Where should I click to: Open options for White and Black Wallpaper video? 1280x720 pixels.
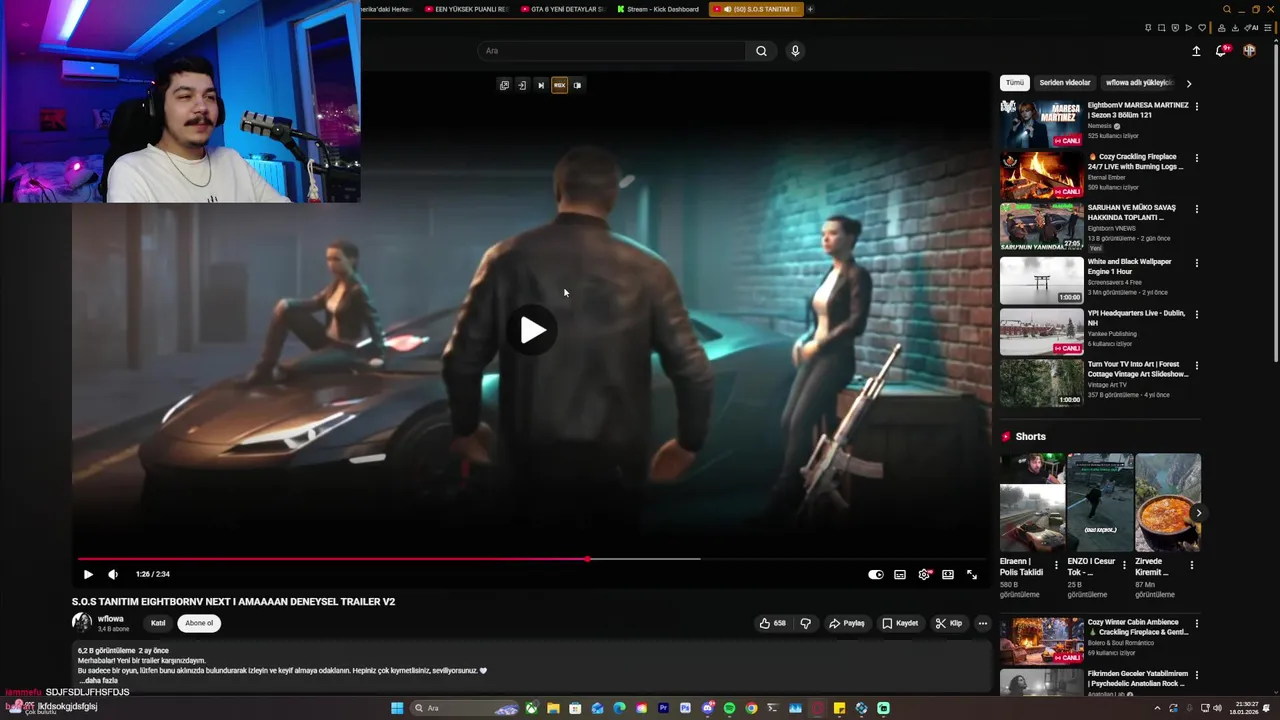(x=1197, y=263)
